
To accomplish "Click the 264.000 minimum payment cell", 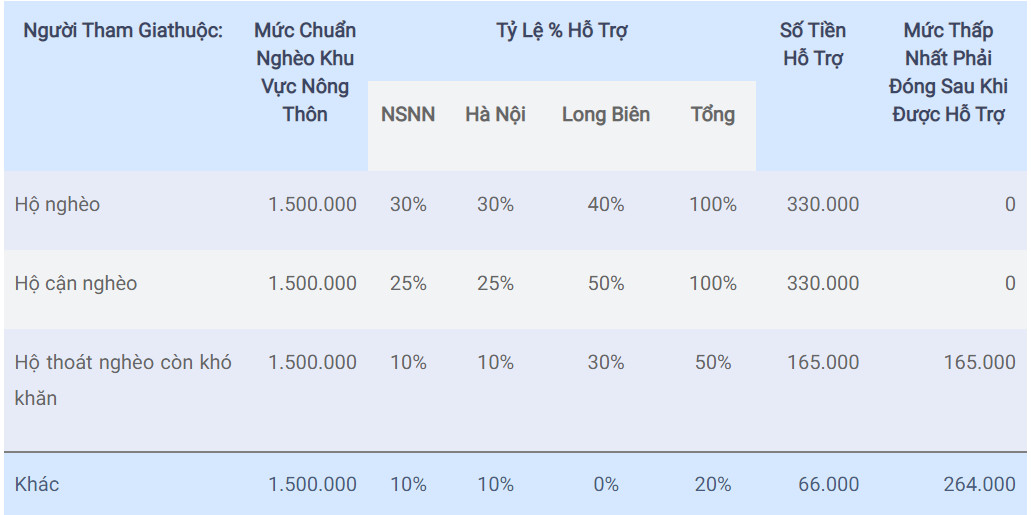I will [979, 484].
